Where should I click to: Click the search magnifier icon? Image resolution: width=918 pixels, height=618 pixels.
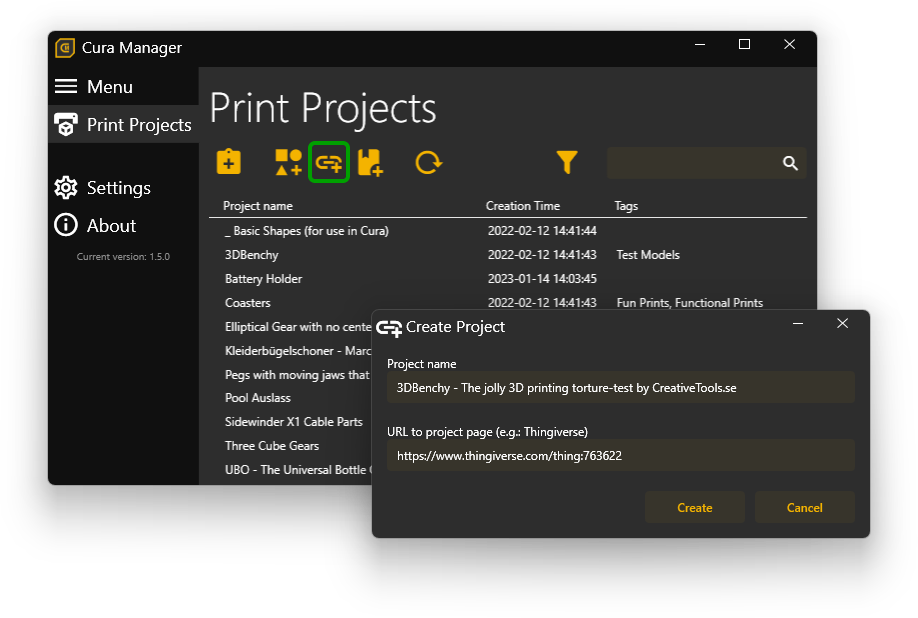point(790,163)
